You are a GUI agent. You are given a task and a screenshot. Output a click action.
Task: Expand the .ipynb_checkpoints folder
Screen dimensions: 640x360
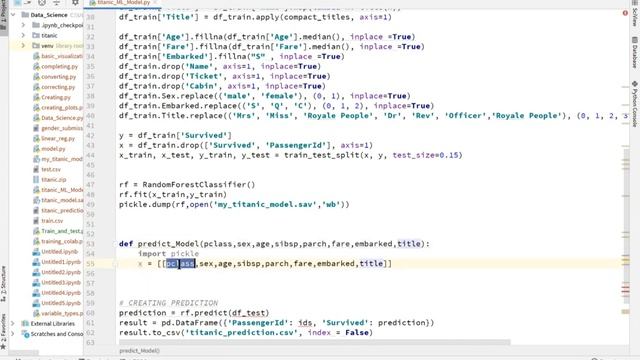(x=23, y=25)
